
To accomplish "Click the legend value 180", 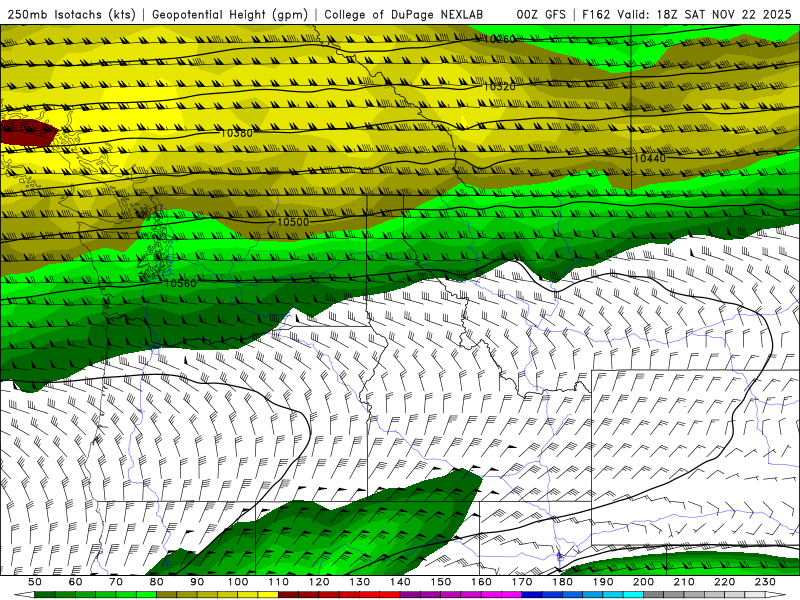I will click(x=562, y=582).
